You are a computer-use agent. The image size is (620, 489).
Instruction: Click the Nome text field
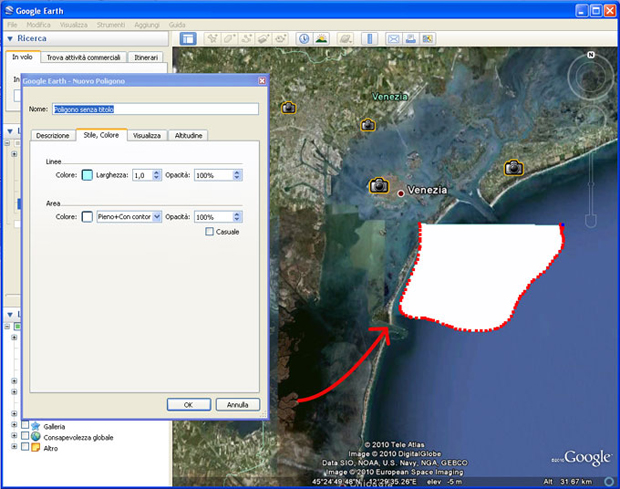tap(155, 109)
